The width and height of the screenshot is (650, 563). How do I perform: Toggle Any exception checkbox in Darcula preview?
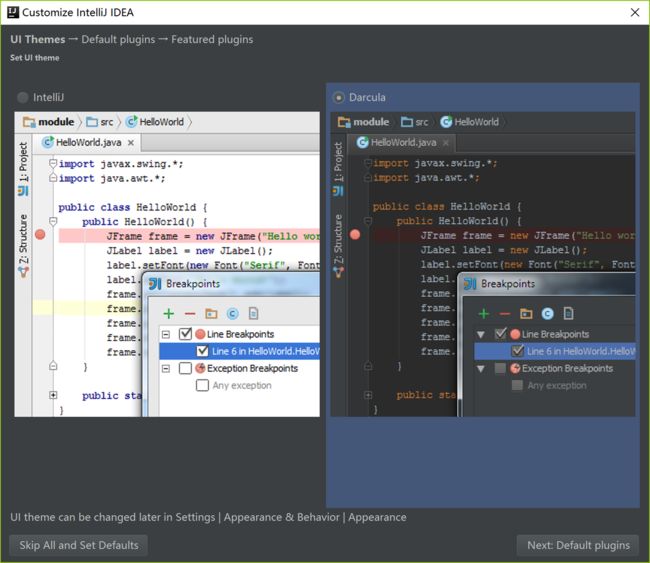point(517,385)
